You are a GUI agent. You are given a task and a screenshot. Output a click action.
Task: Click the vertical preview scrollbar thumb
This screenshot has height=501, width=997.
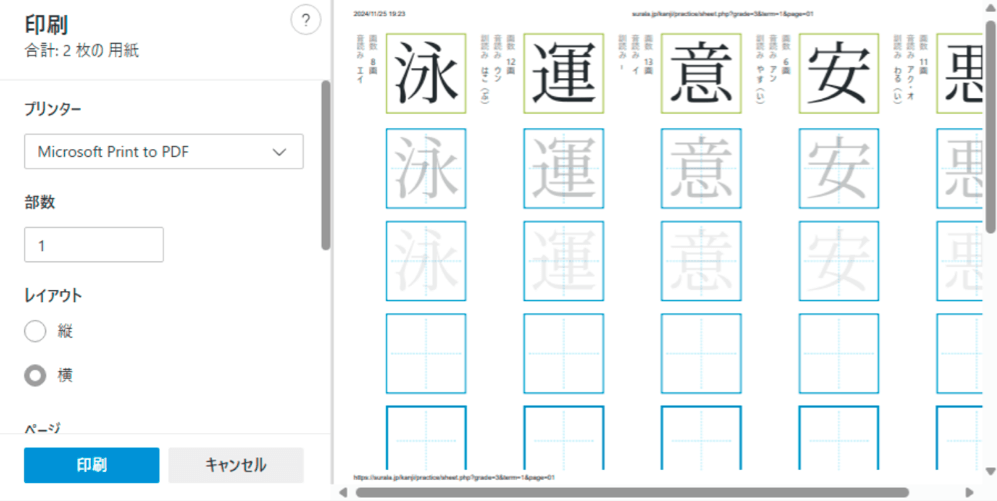coord(989,120)
